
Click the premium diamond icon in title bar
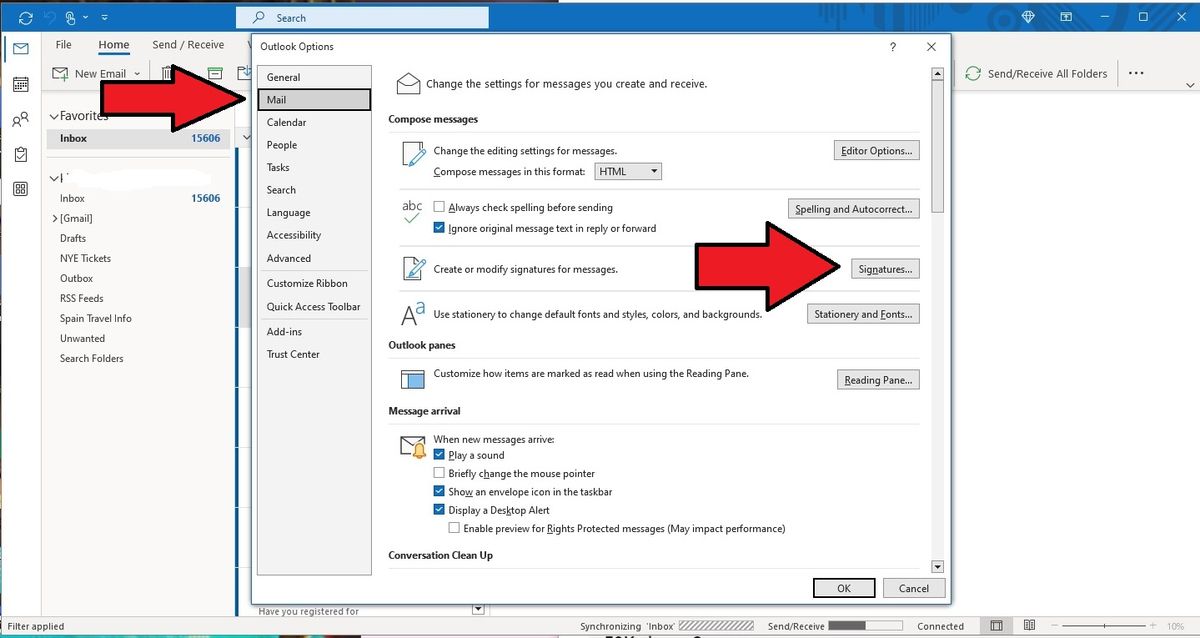[1030, 18]
